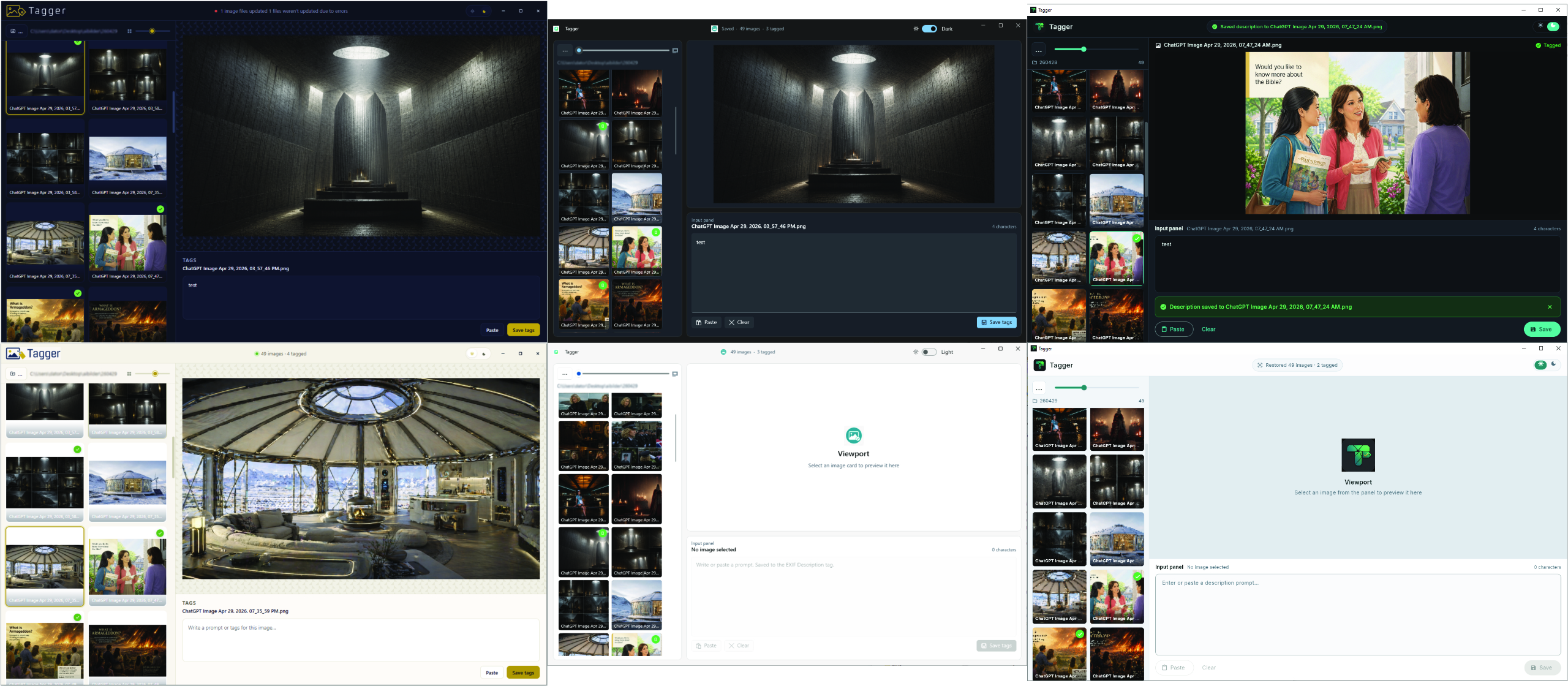Open the folder picker in the cream Tagger window
Viewport: 1568px width, 686px height.
click(x=17, y=374)
